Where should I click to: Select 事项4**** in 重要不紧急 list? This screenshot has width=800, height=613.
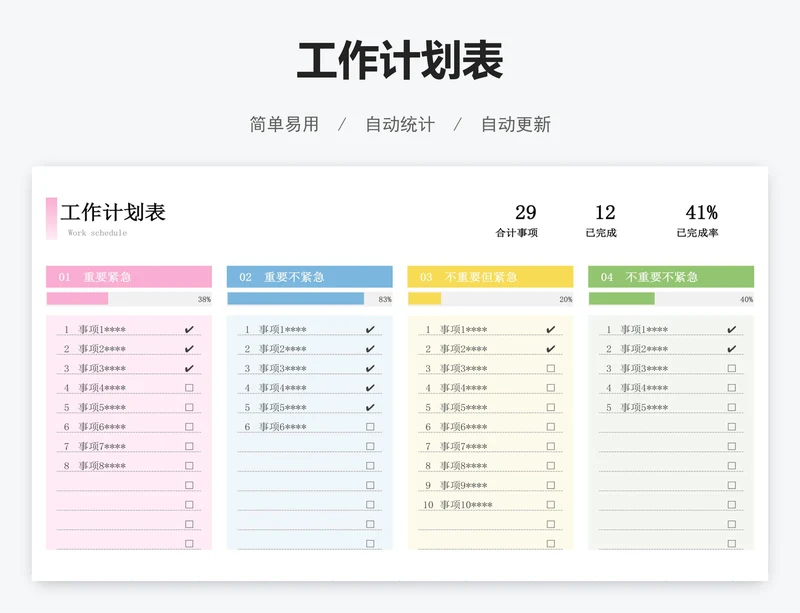point(283,388)
